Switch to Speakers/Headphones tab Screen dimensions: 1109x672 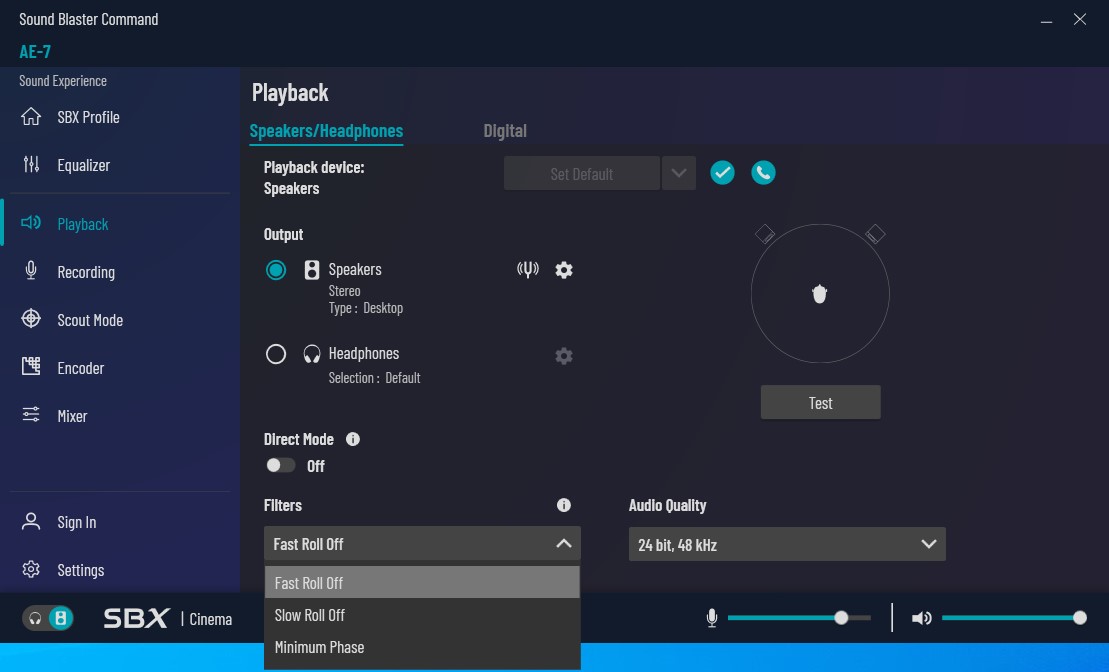pyautogui.click(x=326, y=131)
